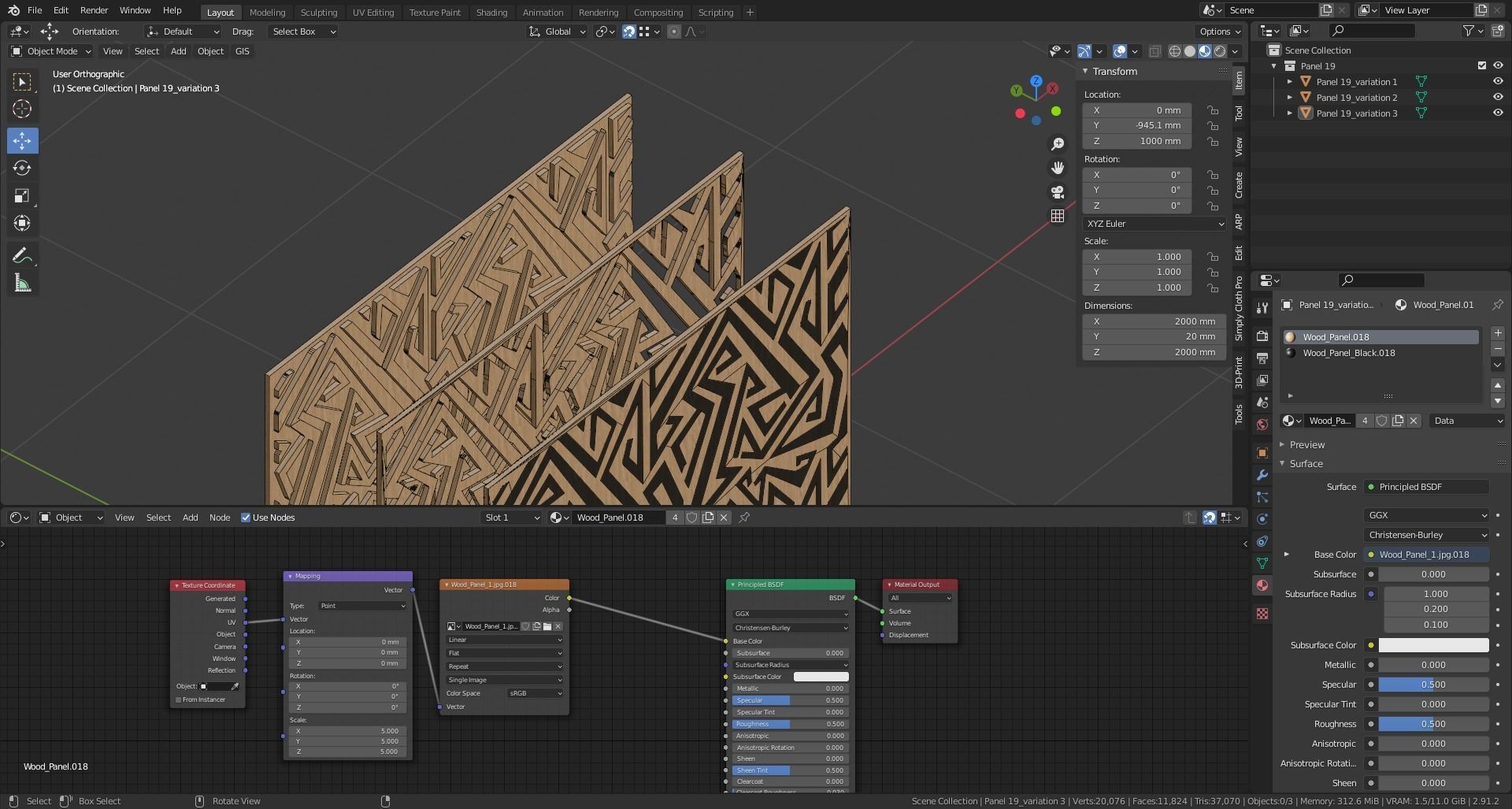1512x809 pixels.
Task: Hide Panel 19 collection eye icon
Action: [1498, 65]
